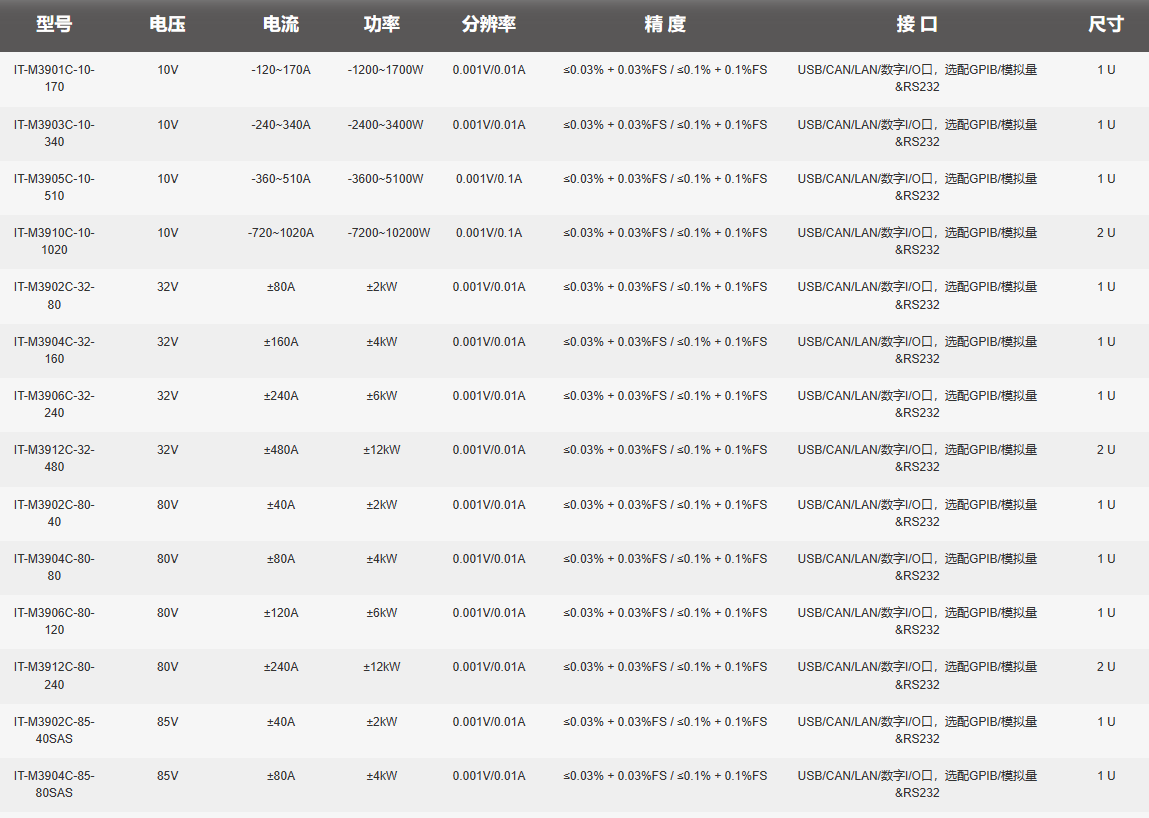Click current value -120~170A
The image size is (1149, 818).
[x=281, y=70]
